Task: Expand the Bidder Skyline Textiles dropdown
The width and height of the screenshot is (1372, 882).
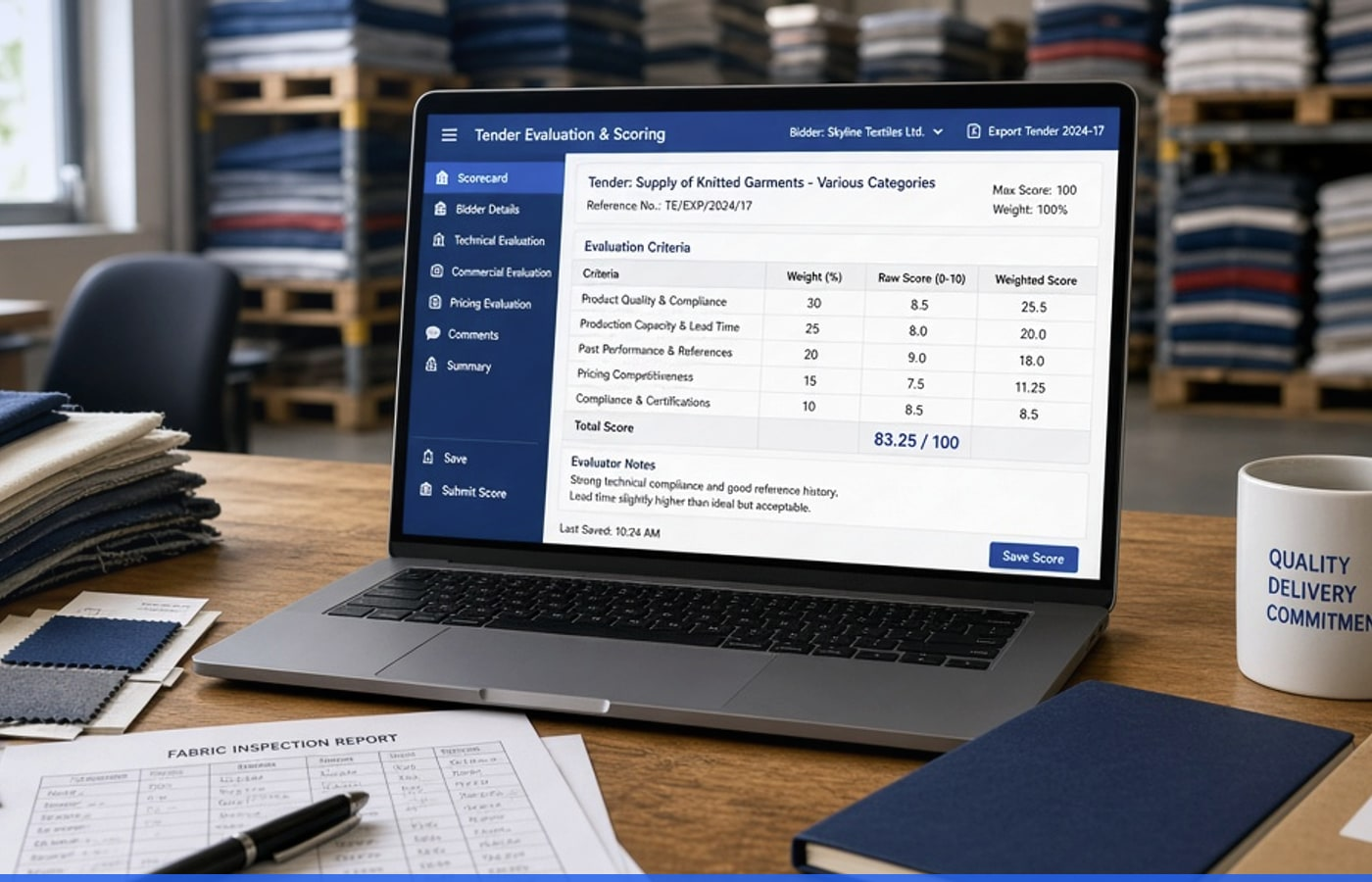Action: click(x=866, y=131)
